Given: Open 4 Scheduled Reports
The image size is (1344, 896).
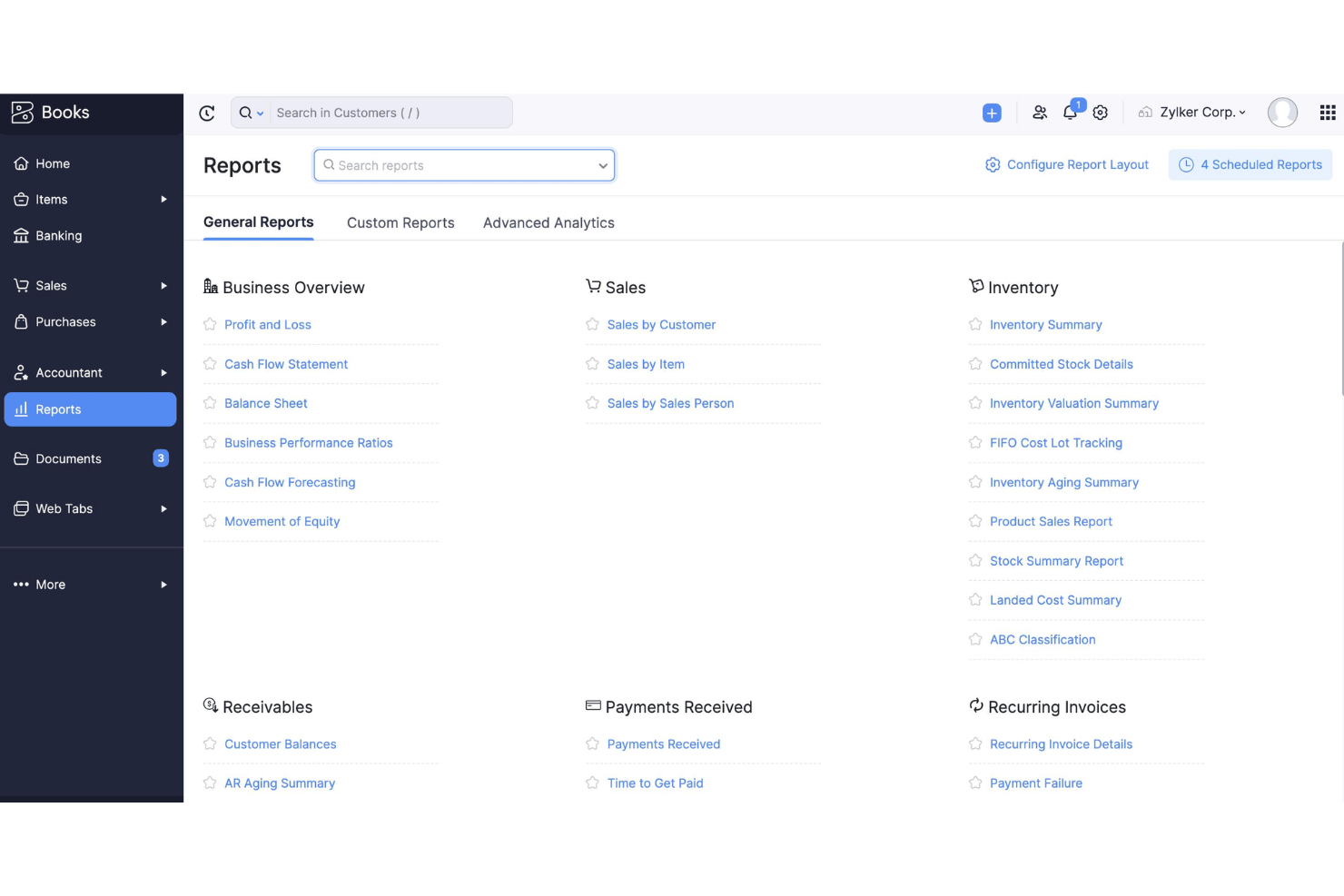Looking at the screenshot, I should point(1250,164).
